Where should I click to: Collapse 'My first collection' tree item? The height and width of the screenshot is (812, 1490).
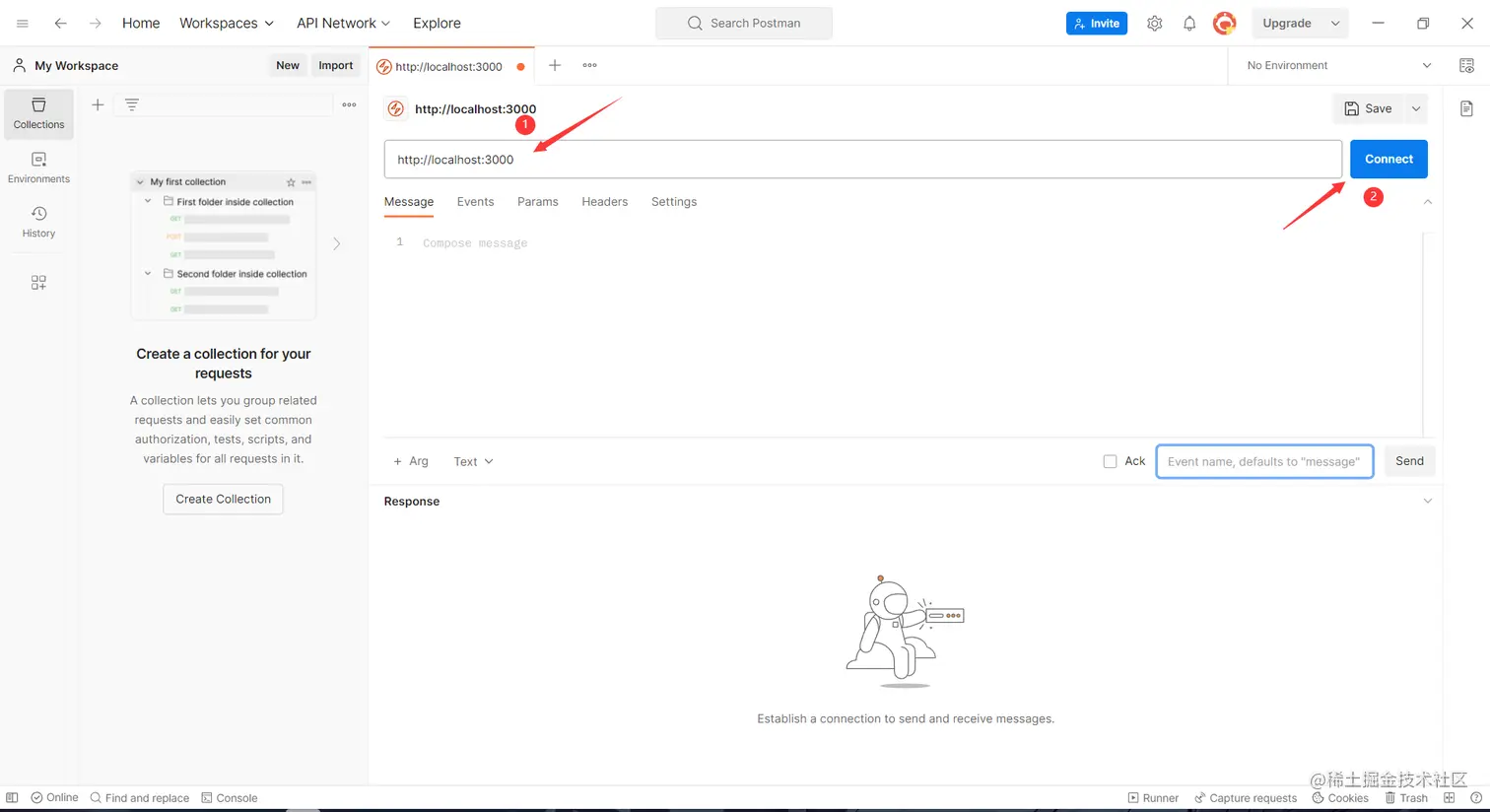tap(139, 181)
